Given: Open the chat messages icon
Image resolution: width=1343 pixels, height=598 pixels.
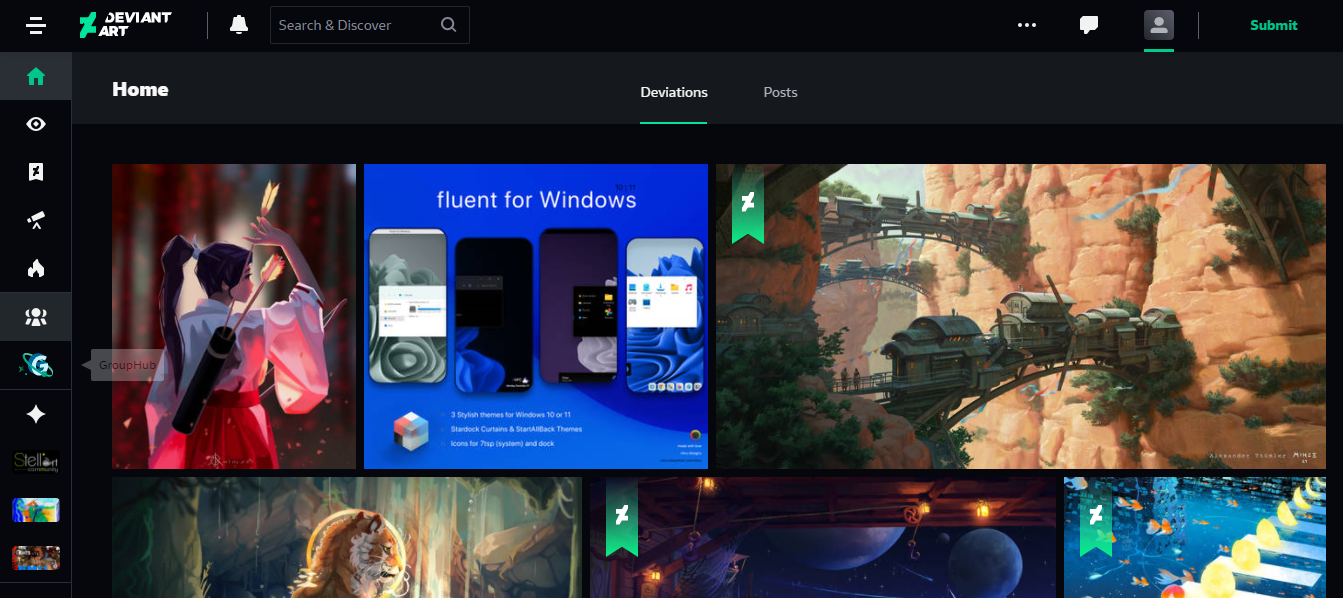Looking at the screenshot, I should point(1089,25).
